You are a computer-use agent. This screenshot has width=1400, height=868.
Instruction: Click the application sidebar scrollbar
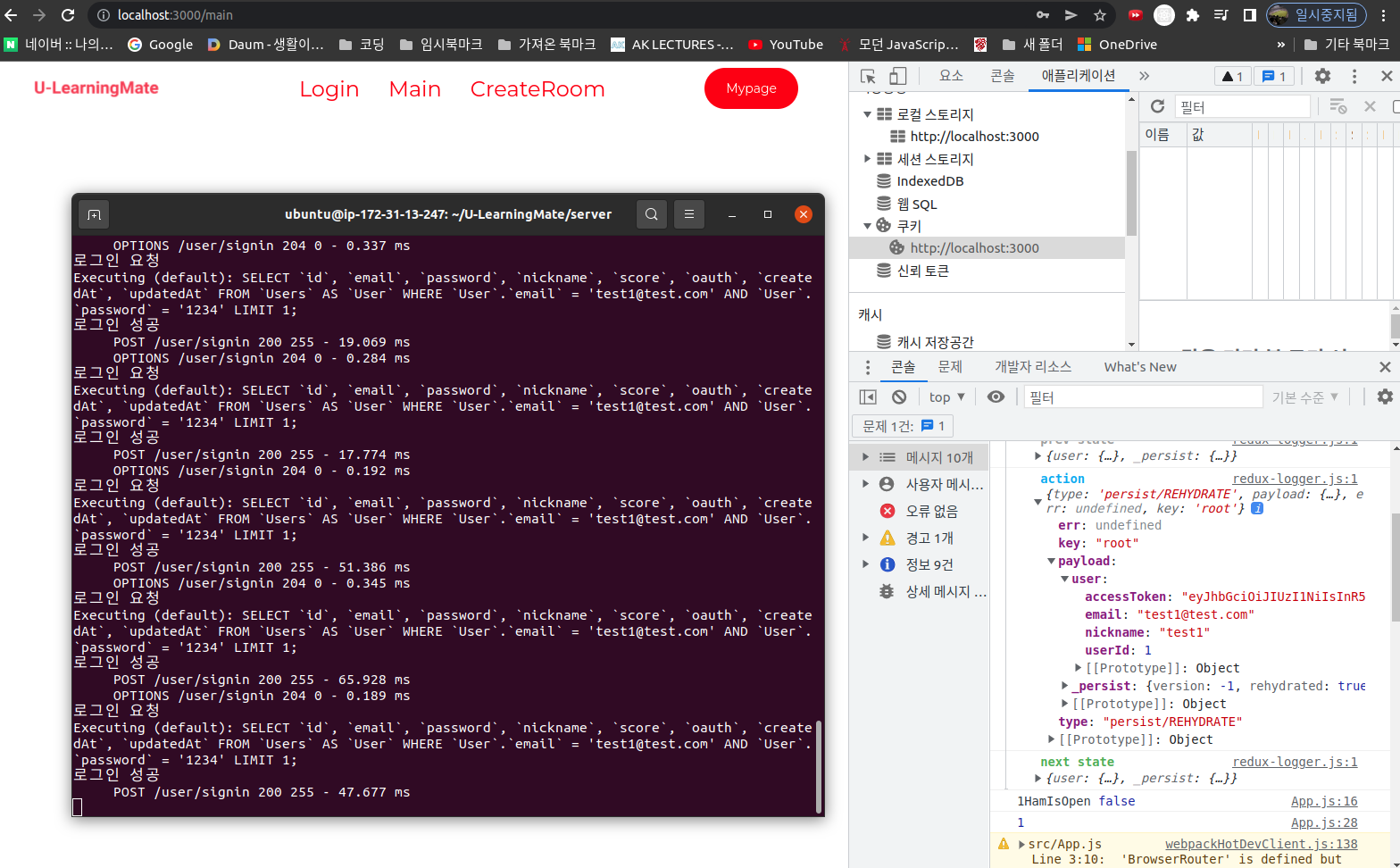1131,192
